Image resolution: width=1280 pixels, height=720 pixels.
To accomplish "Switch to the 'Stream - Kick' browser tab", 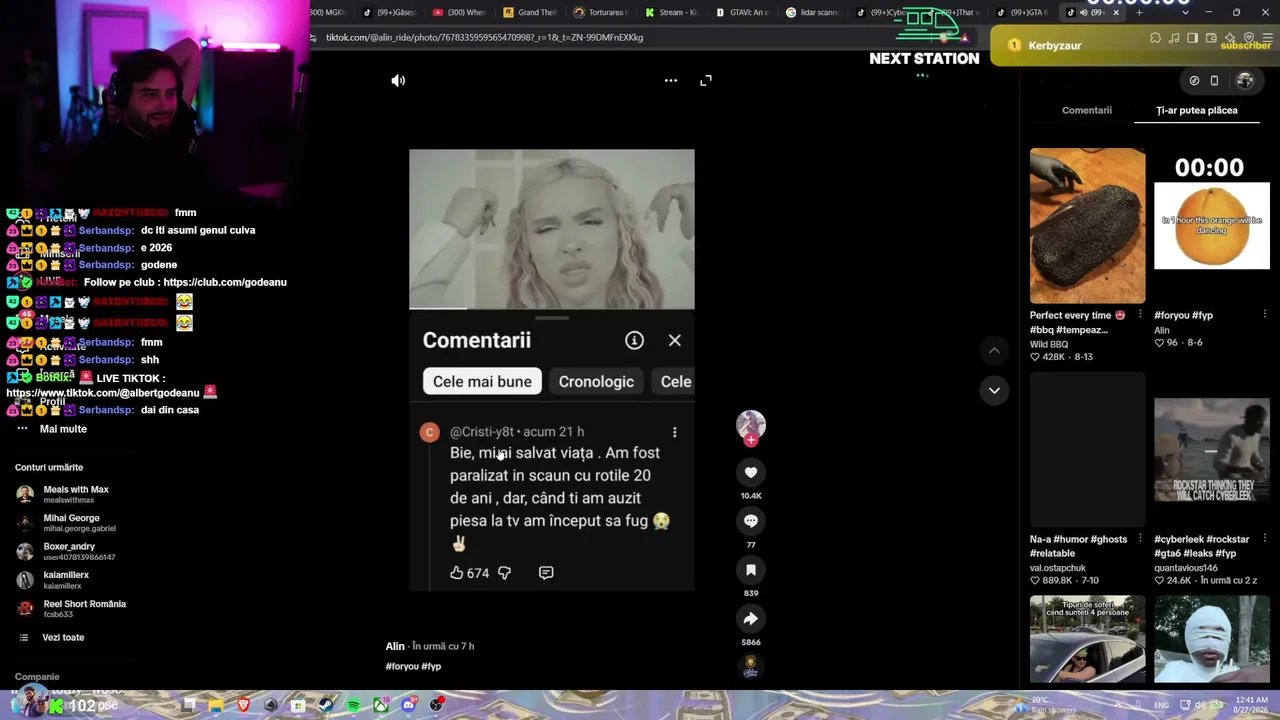I will coord(670,12).
